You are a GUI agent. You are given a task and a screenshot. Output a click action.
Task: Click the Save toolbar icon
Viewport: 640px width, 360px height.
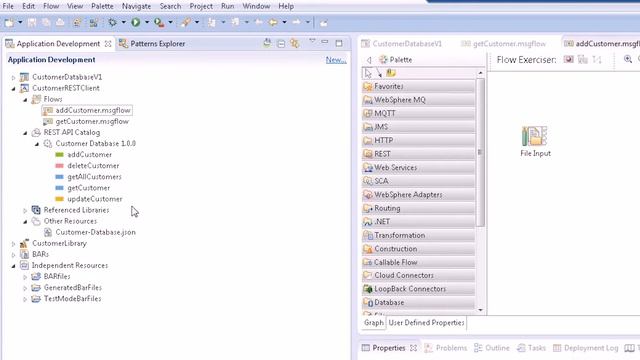32,23
